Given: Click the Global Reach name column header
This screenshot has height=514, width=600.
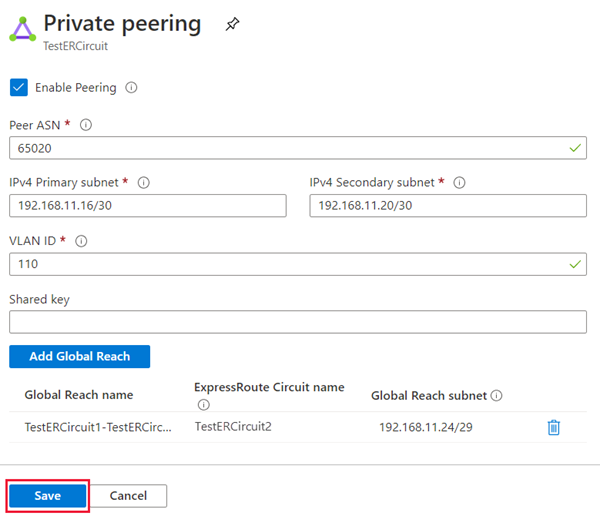Looking at the screenshot, I should [79, 395].
